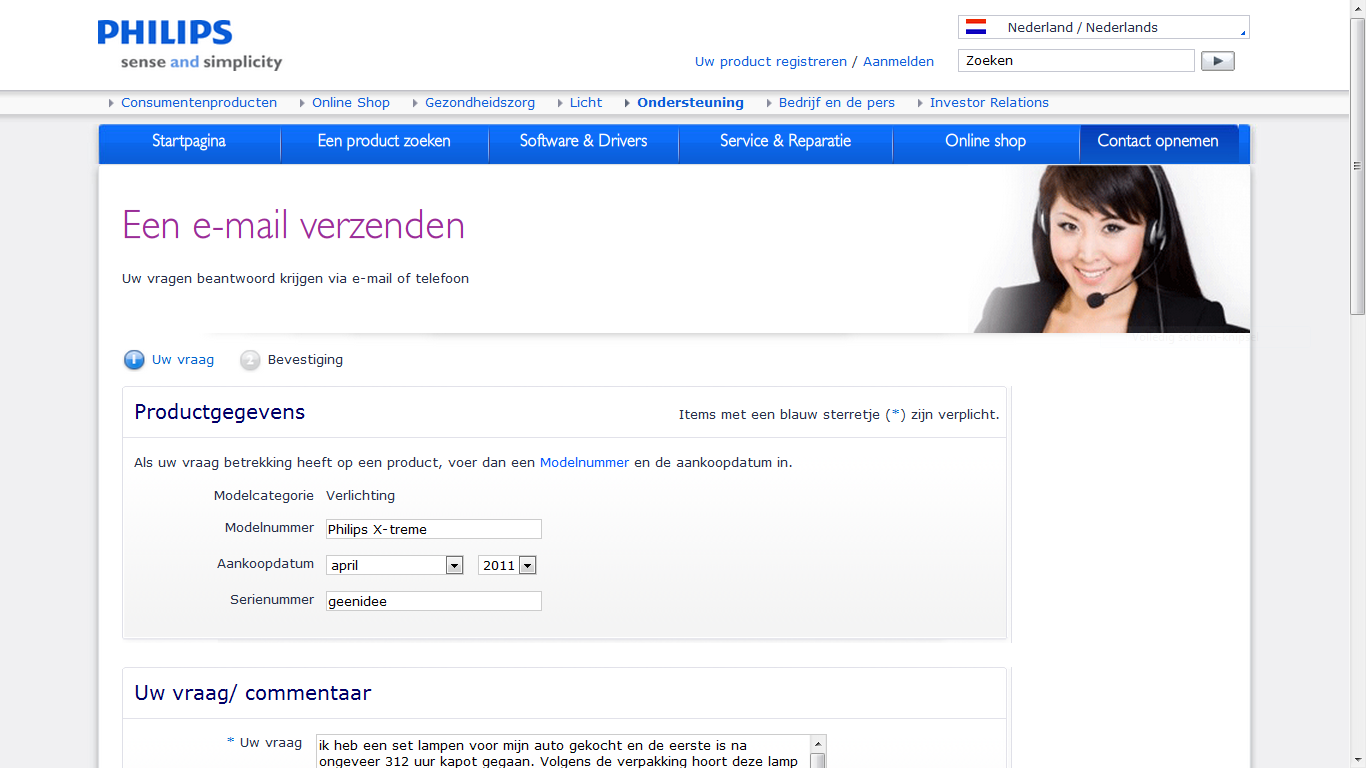Switch to the Software & Drivers tab
The image size is (1366, 768).
click(x=583, y=142)
